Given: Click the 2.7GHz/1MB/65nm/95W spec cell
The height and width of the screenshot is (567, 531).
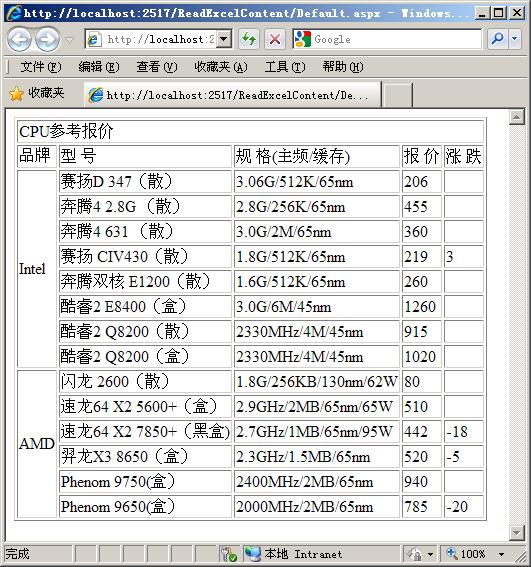Looking at the screenshot, I should coord(317,431).
